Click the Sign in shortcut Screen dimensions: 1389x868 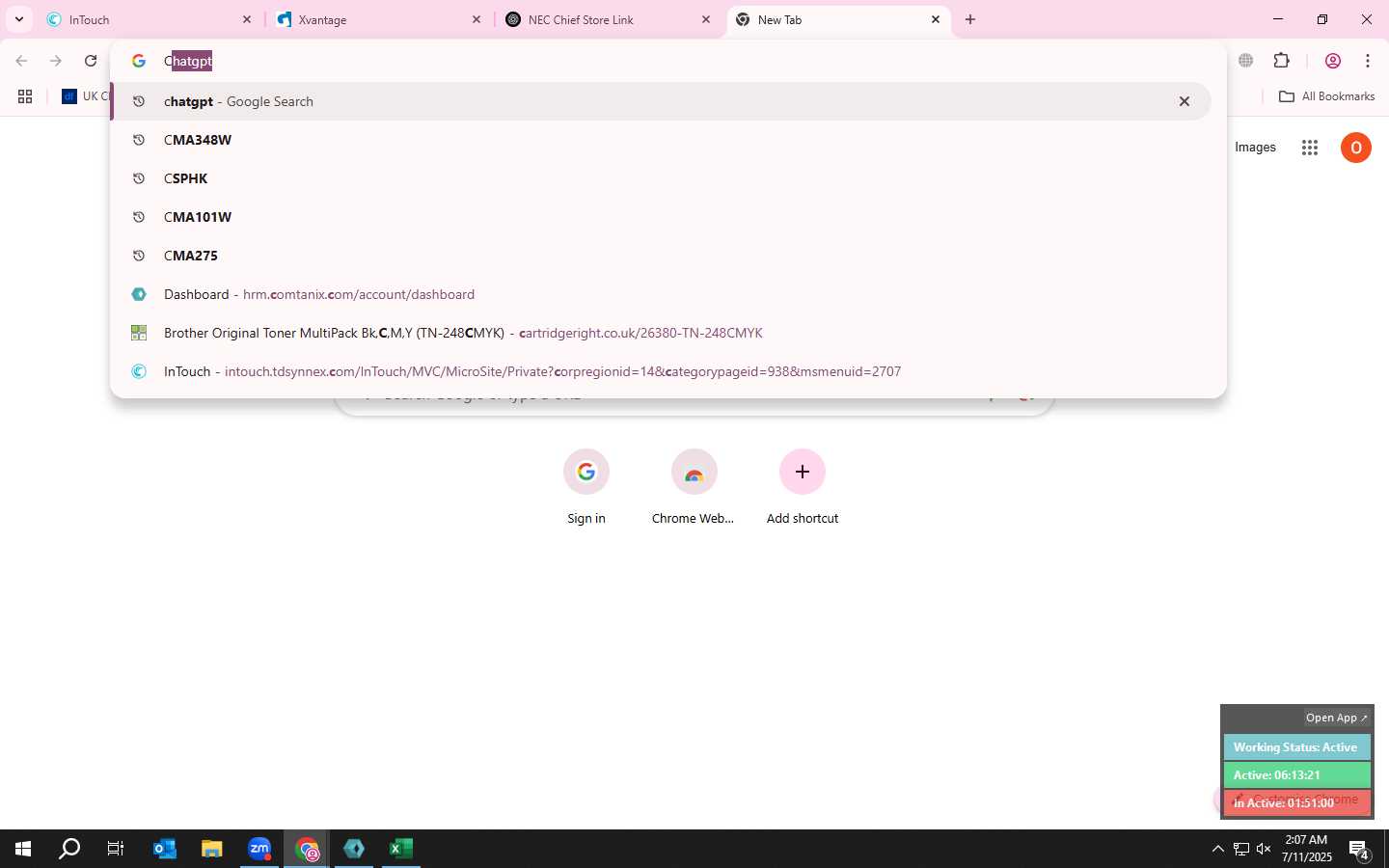tap(586, 488)
